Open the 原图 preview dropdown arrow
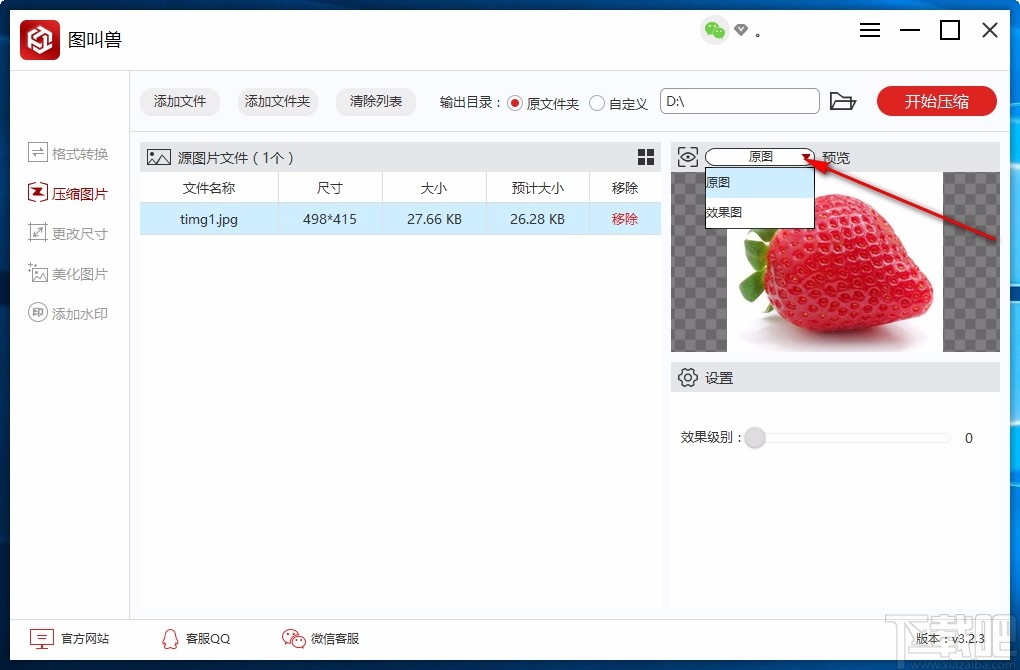This screenshot has width=1020, height=670. 805,157
